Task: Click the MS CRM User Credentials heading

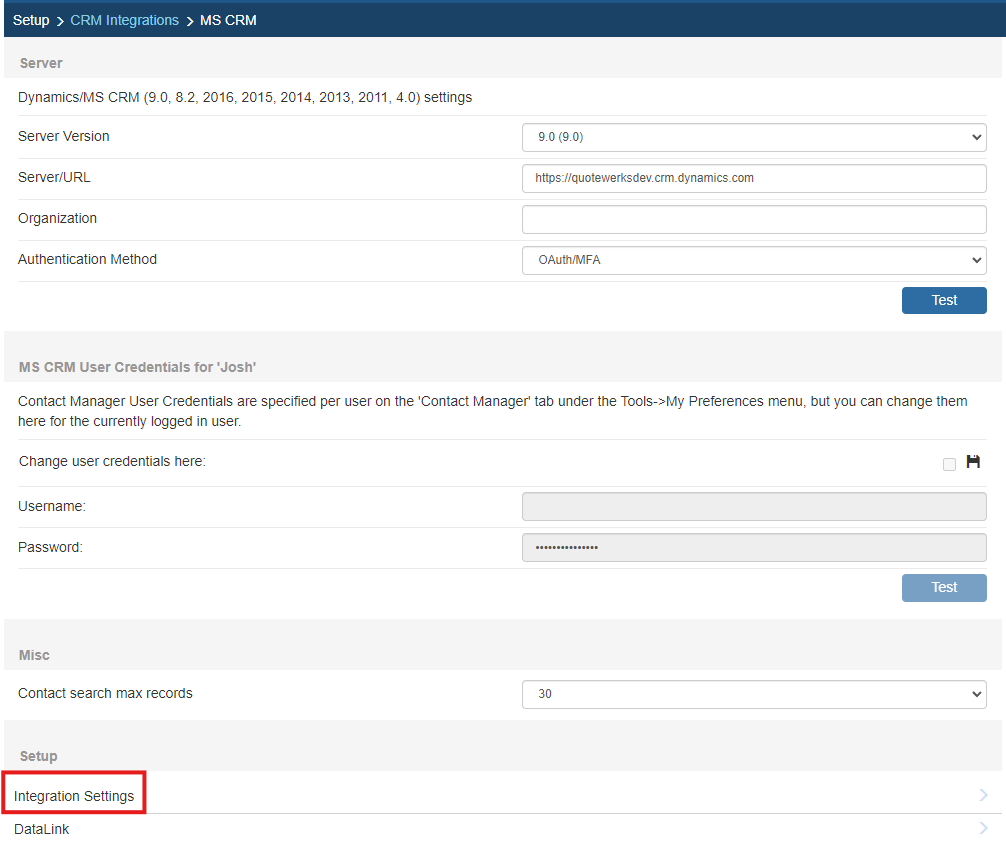Action: 137,367
